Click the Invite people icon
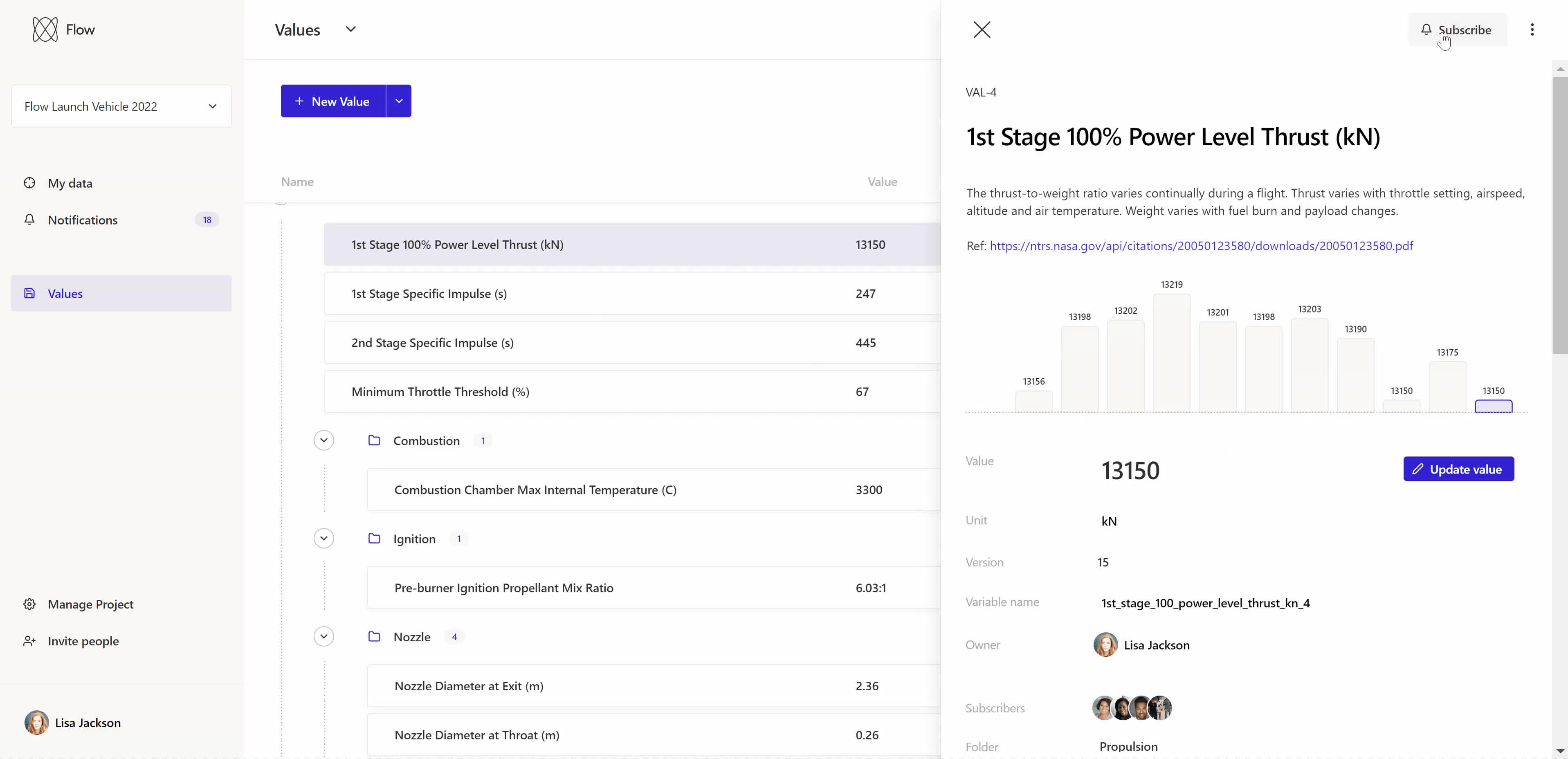The height and width of the screenshot is (759, 1568). (29, 640)
